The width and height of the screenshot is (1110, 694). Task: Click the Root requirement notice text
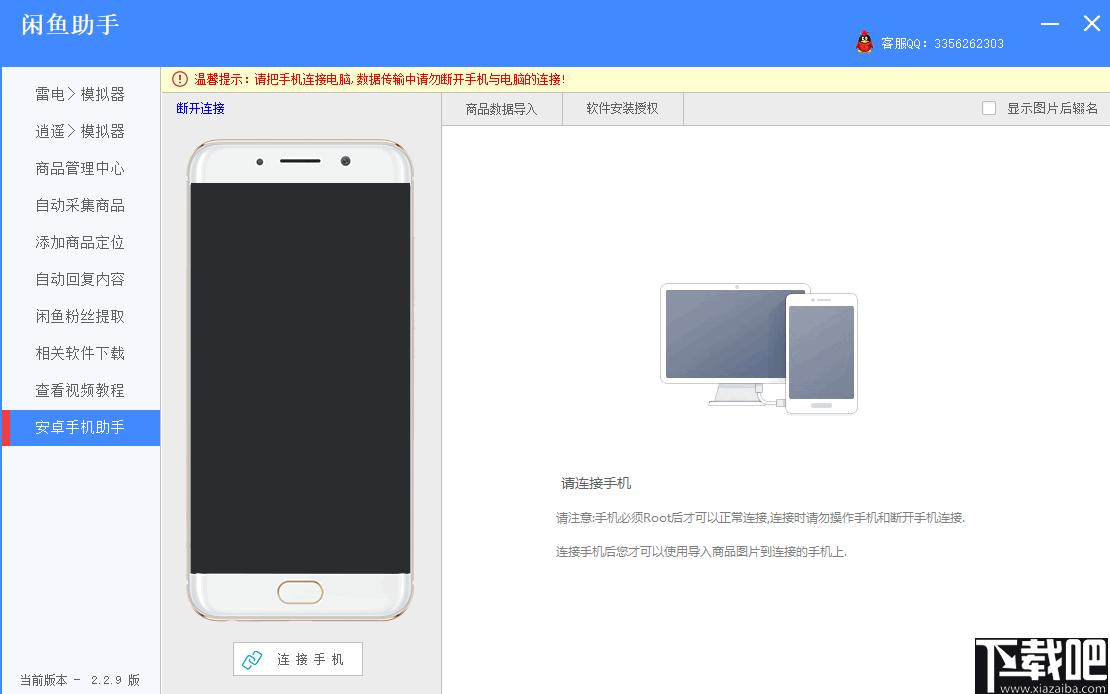tap(760, 518)
